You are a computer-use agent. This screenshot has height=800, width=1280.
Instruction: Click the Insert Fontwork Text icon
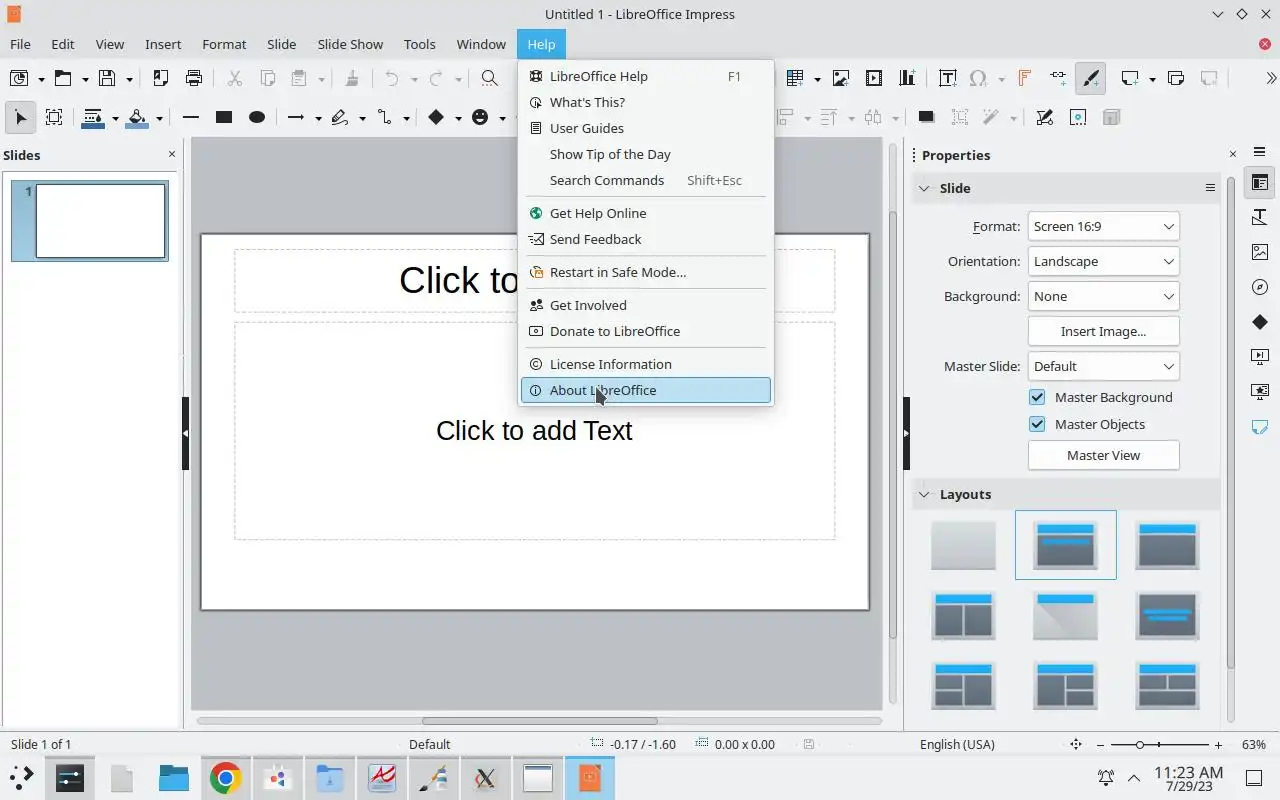tap(1024, 78)
